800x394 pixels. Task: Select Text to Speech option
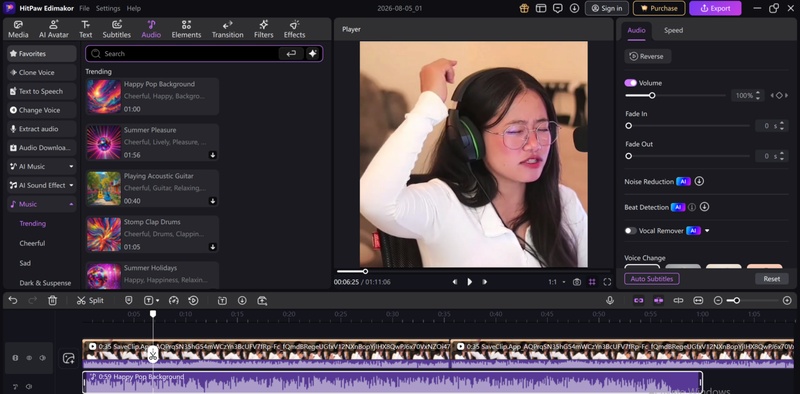[x=42, y=91]
